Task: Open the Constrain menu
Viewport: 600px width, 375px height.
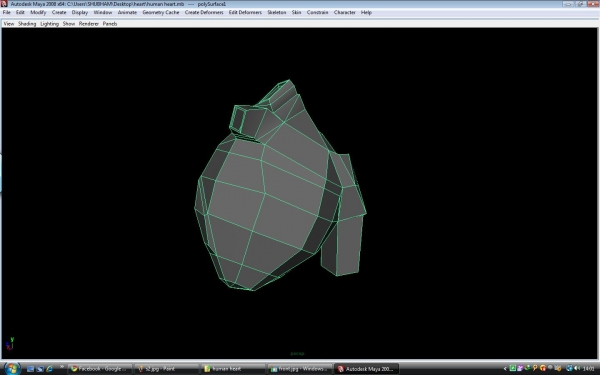Action: point(317,12)
